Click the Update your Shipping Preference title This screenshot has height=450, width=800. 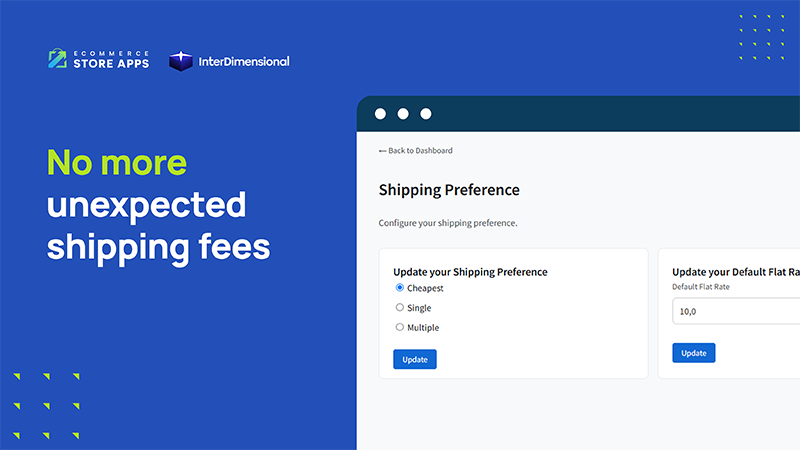coord(470,272)
